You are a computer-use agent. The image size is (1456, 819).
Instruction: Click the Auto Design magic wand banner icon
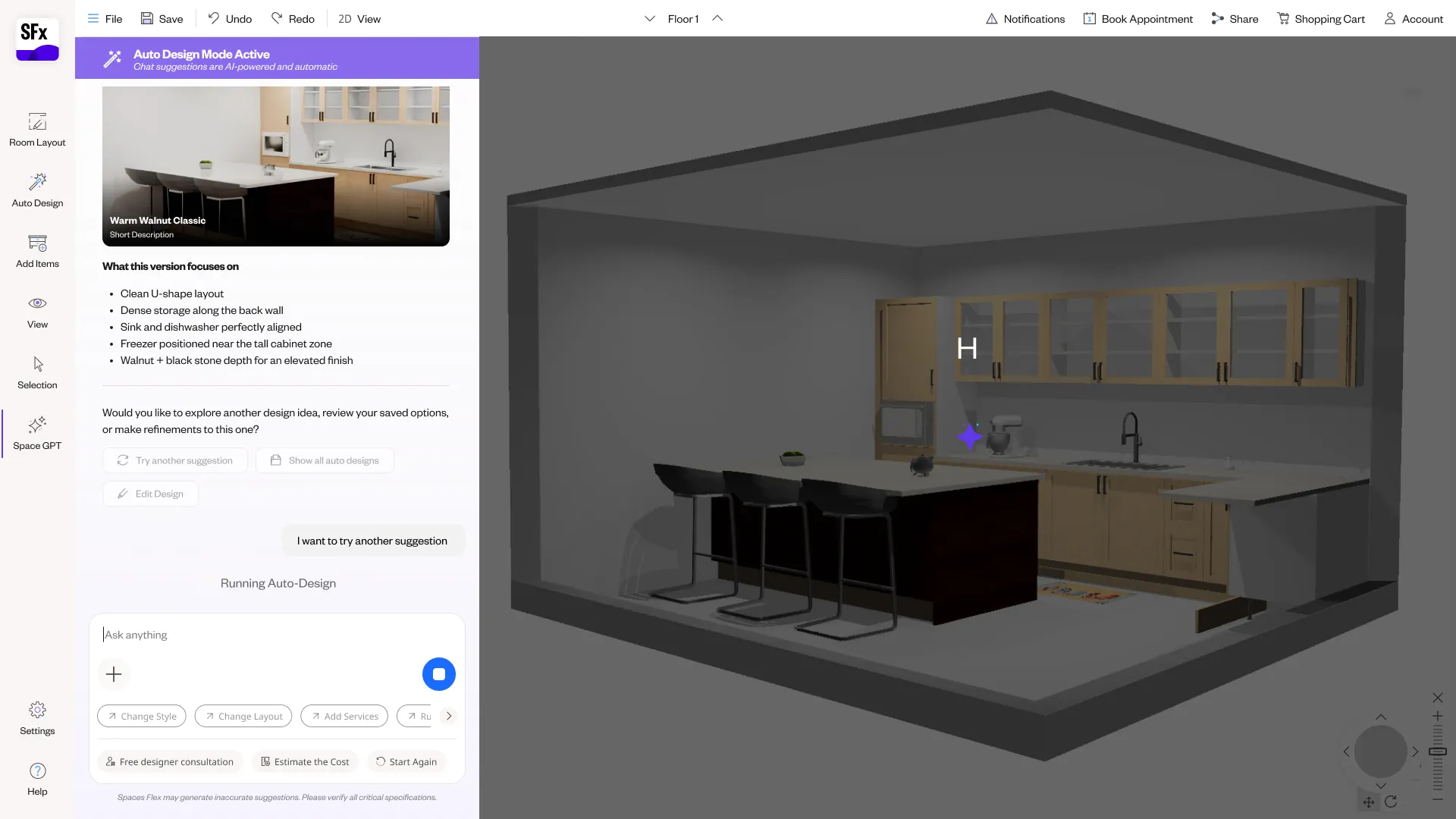[112, 58]
